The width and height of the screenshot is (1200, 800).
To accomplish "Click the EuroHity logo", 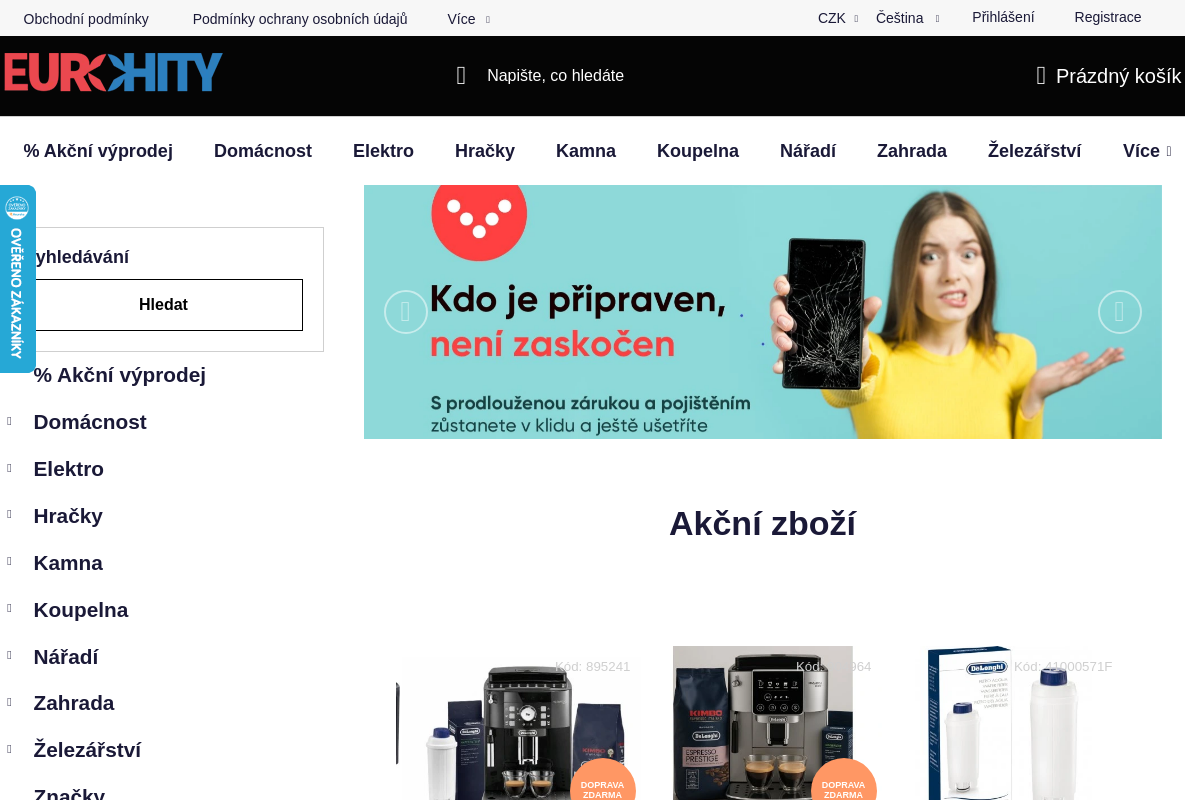I will [113, 73].
